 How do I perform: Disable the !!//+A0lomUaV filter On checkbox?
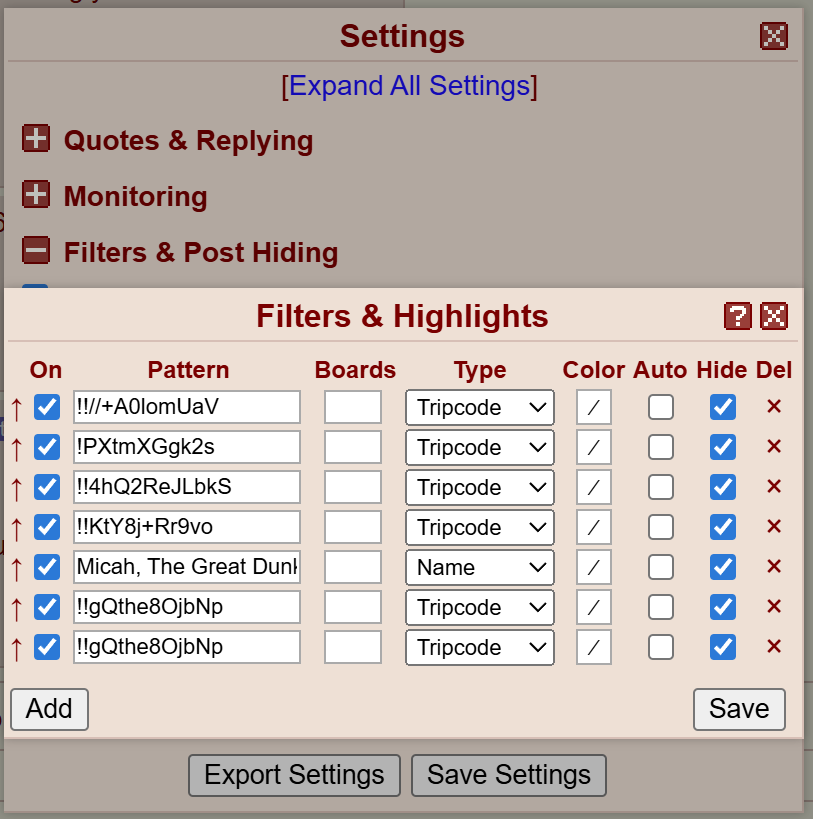click(x=47, y=407)
